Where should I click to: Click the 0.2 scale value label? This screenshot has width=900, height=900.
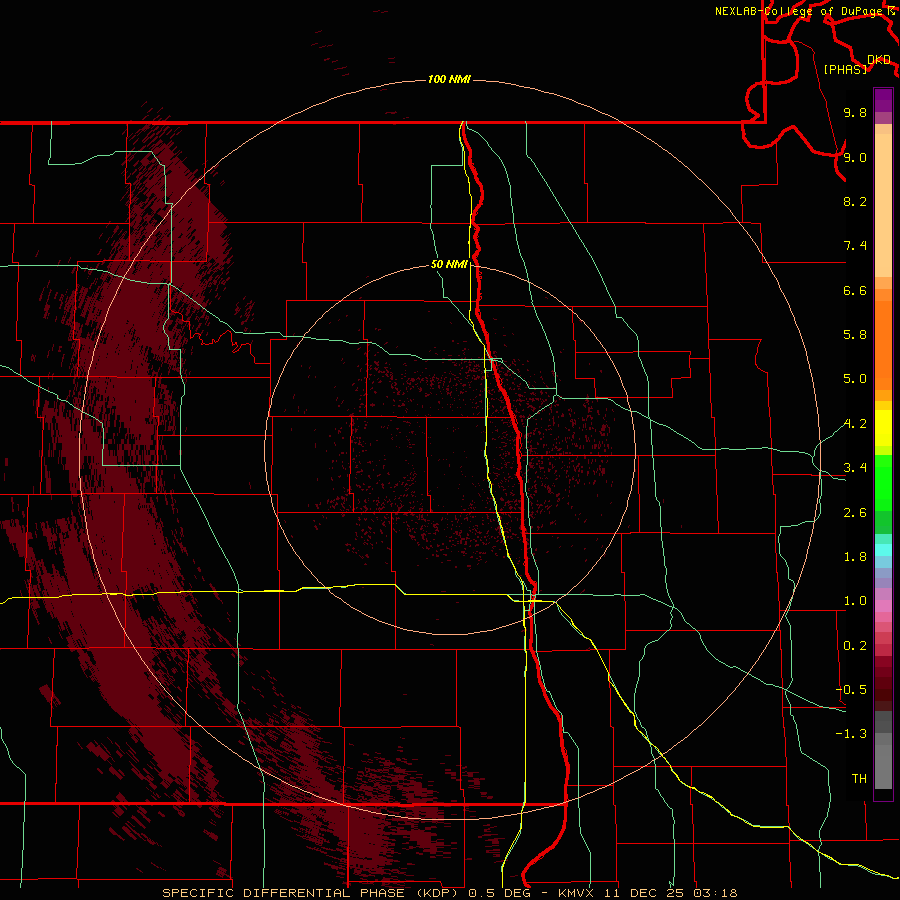(x=855, y=646)
